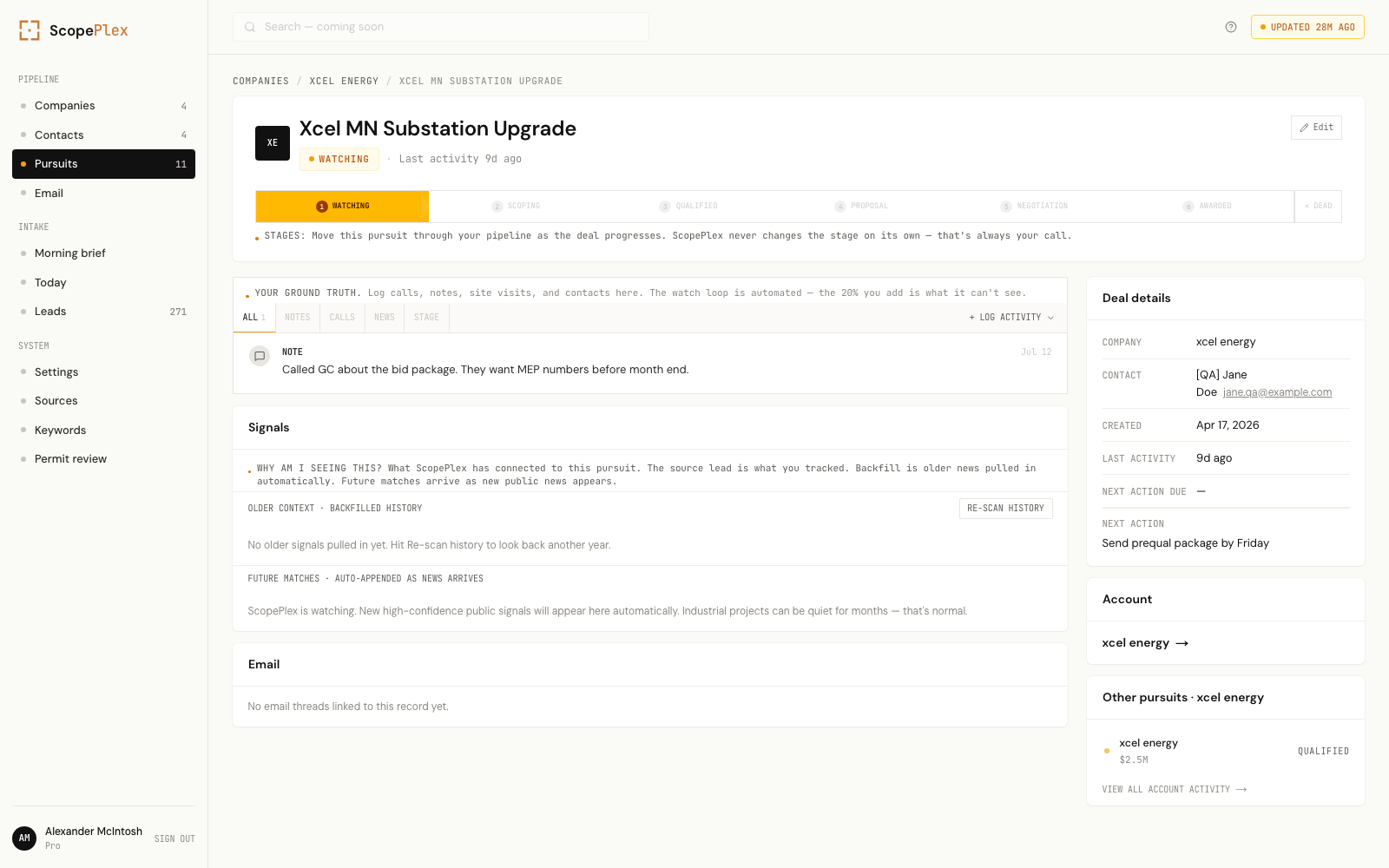
Task: Click the Updated 28m ago badge
Action: point(1307,27)
